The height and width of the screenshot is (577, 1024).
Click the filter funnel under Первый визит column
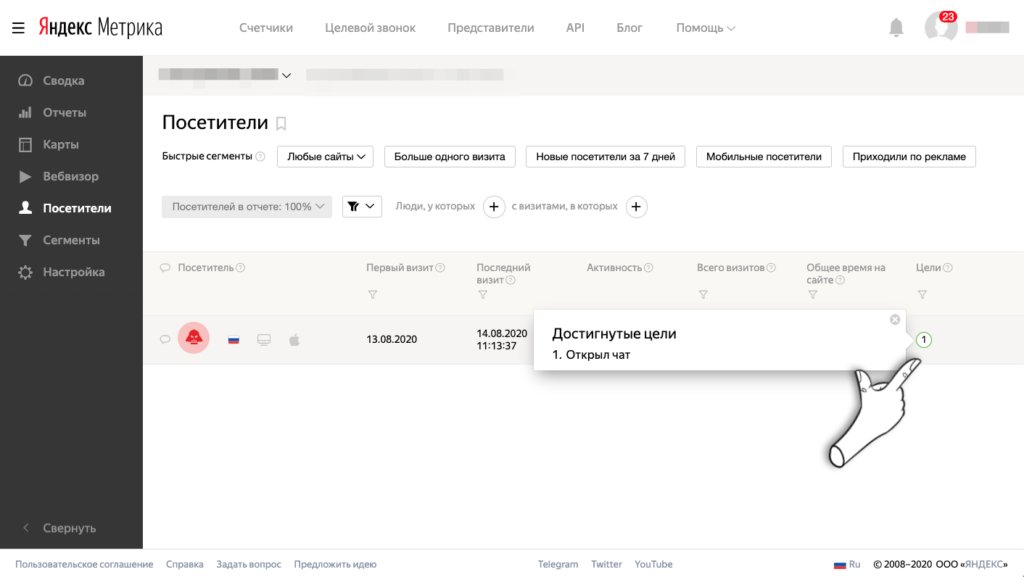point(373,294)
